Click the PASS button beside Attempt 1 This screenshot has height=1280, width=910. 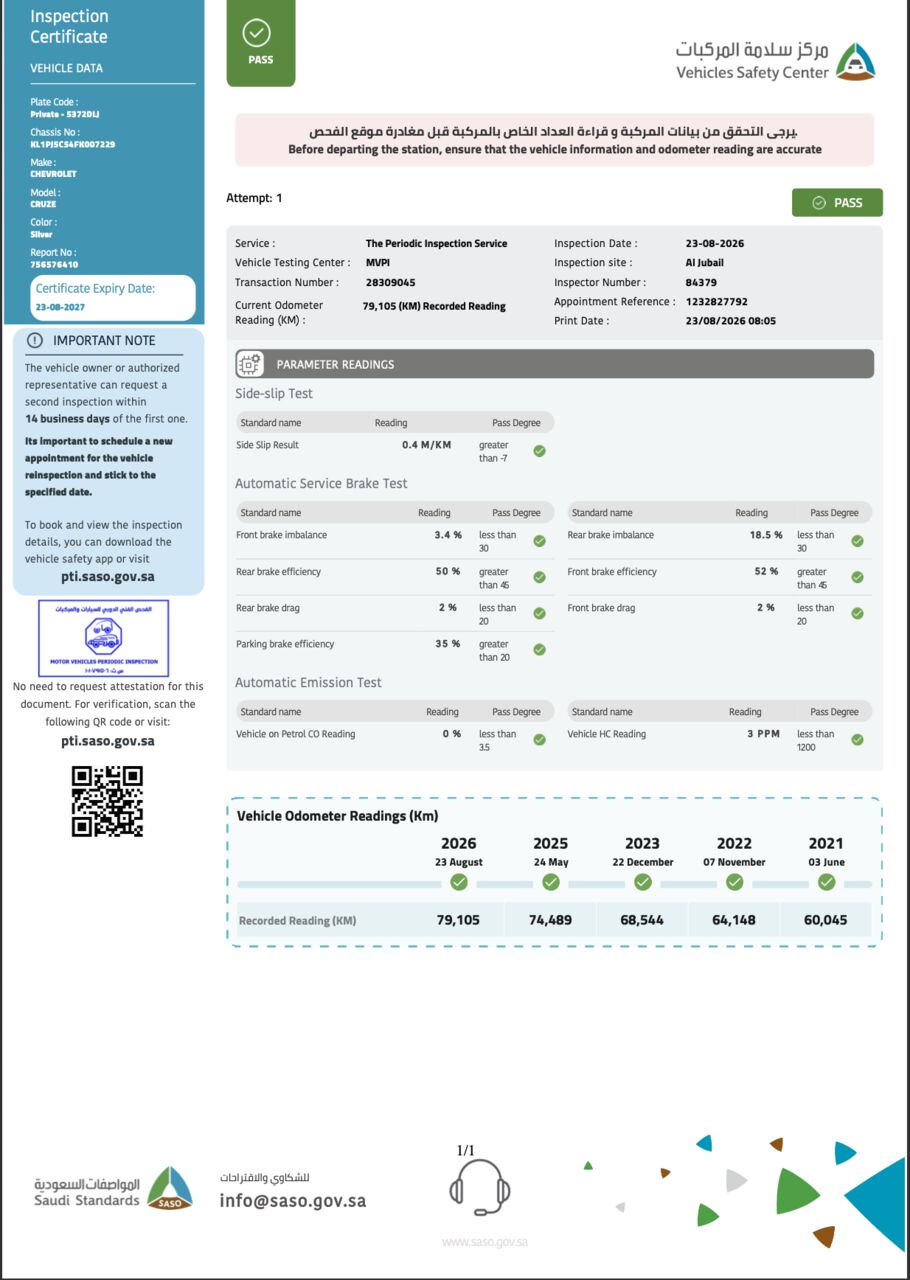coord(837,203)
